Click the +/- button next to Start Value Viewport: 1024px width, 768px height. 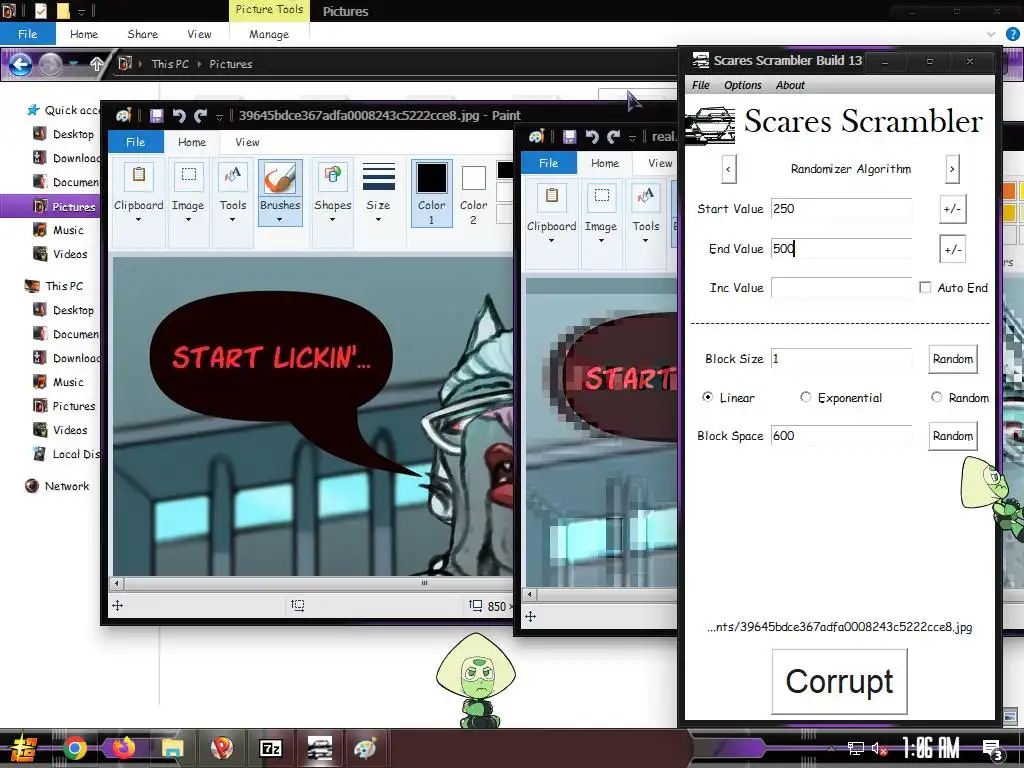click(x=952, y=209)
